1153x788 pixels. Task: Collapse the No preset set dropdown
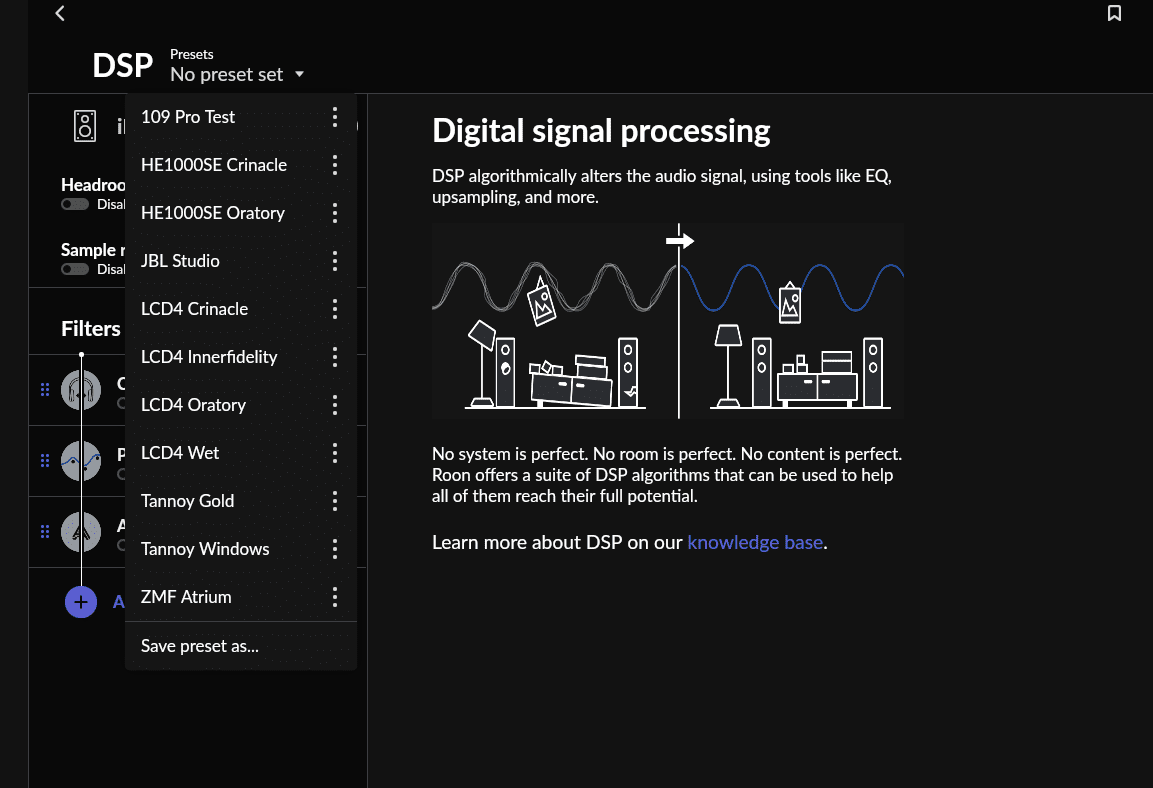pyautogui.click(x=237, y=74)
